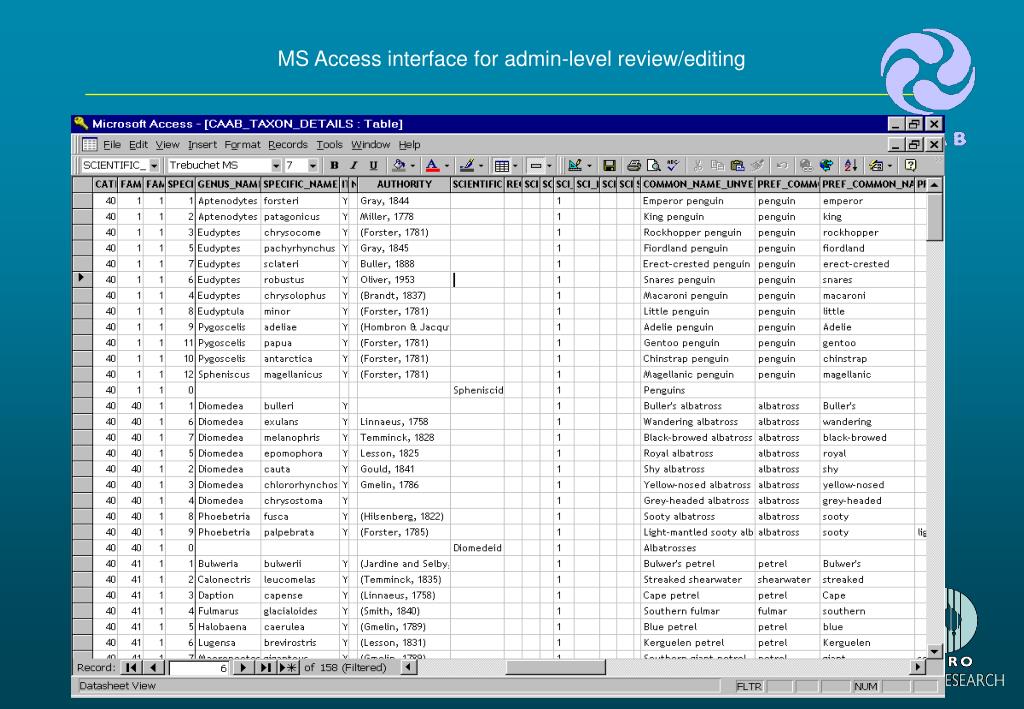This screenshot has width=1024, height=709.
Task: Click the vertical scrollbar up arrow
Action: tap(935, 185)
